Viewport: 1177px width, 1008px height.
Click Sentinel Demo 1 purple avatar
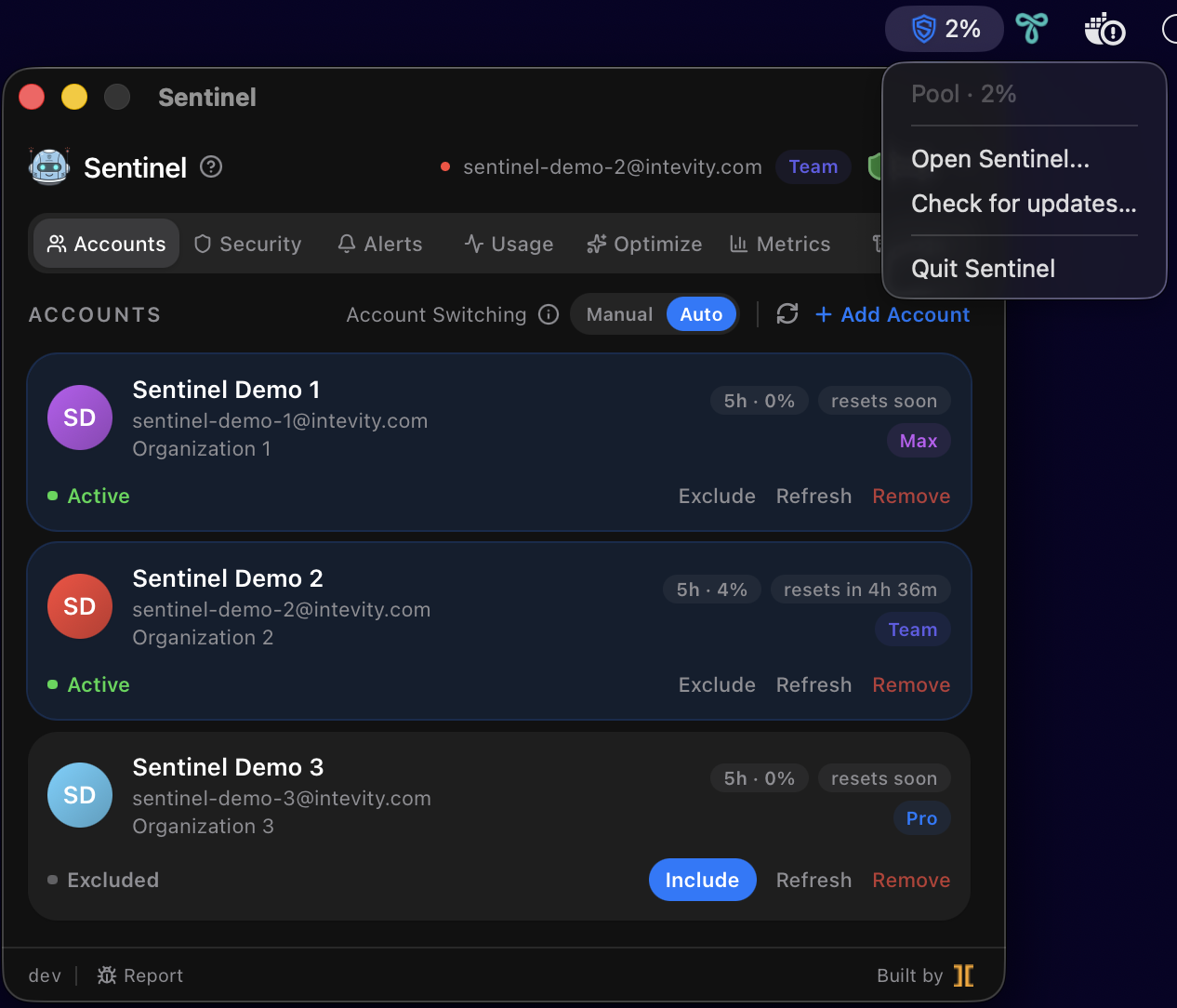coord(80,418)
